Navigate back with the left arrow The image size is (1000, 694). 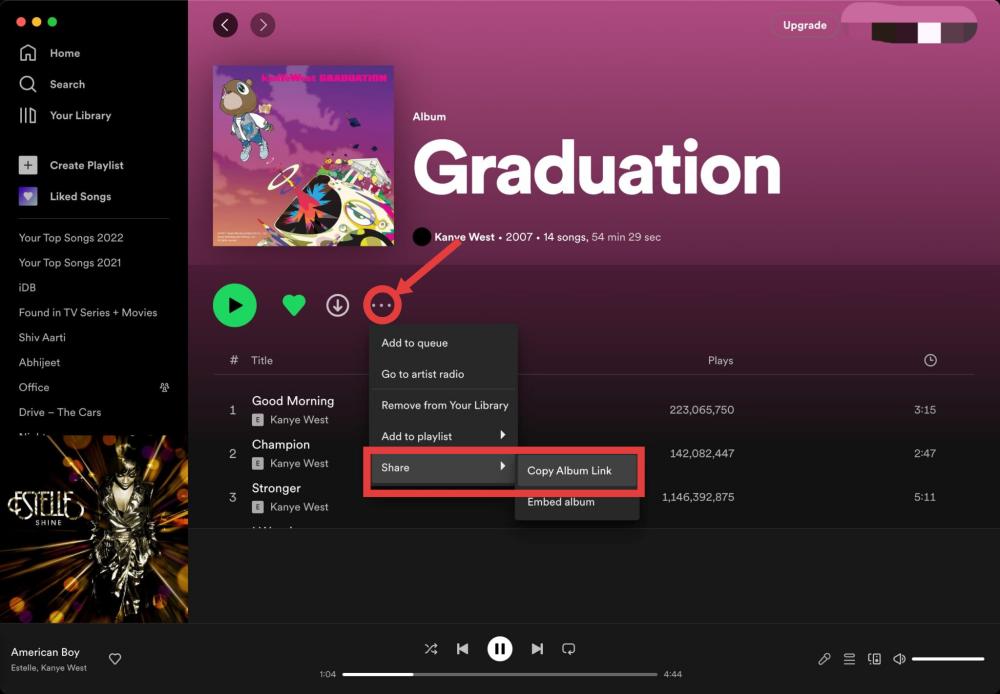(x=225, y=26)
